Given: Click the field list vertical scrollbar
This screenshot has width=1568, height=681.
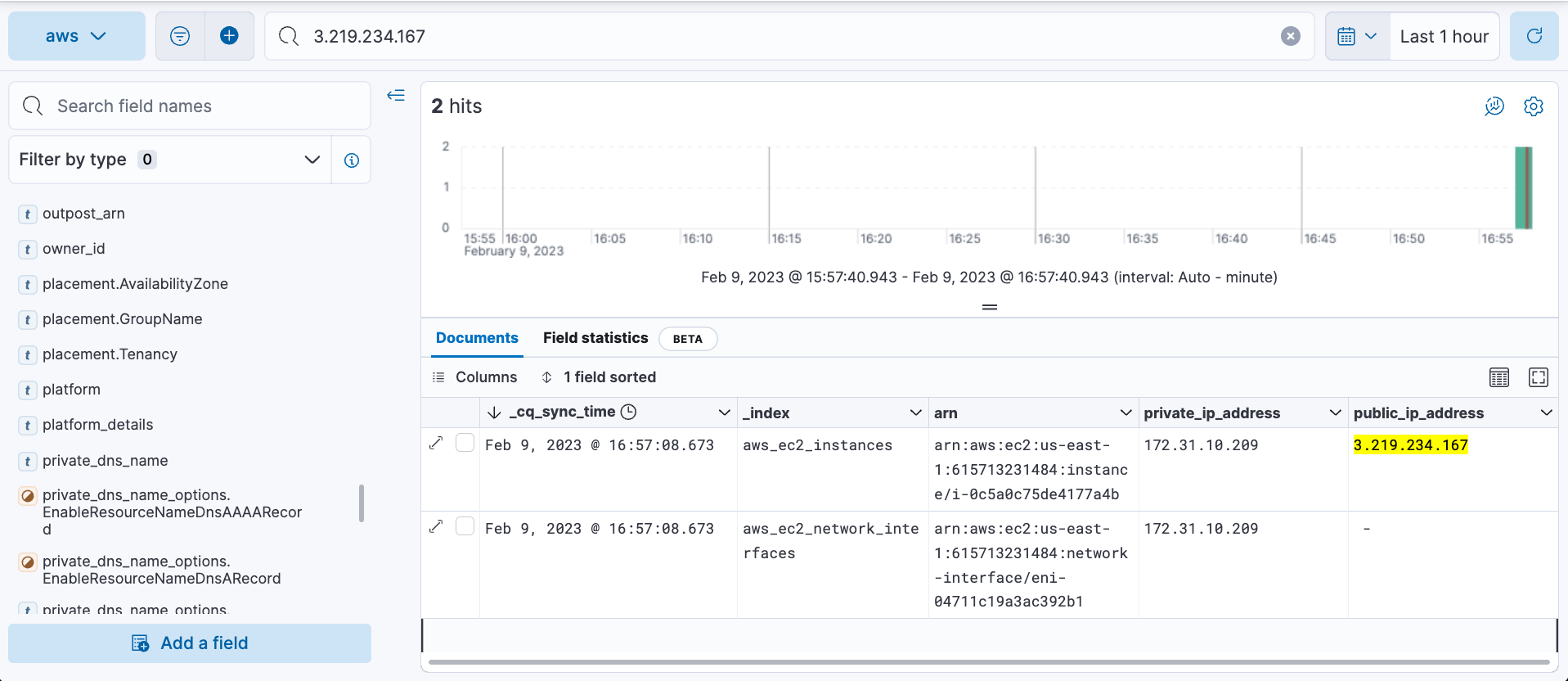Looking at the screenshot, I should click(361, 503).
